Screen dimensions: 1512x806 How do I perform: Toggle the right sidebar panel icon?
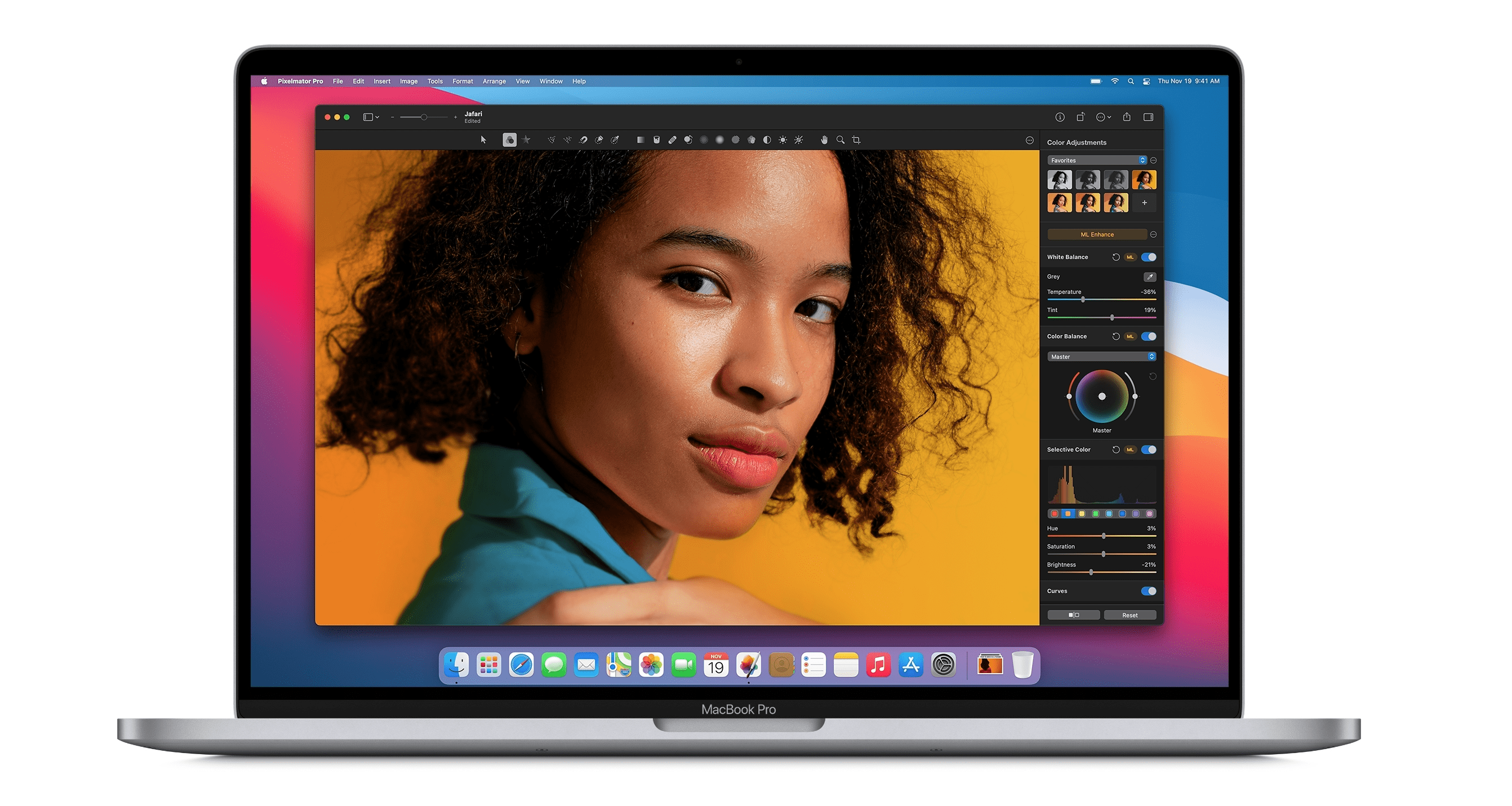(1149, 117)
